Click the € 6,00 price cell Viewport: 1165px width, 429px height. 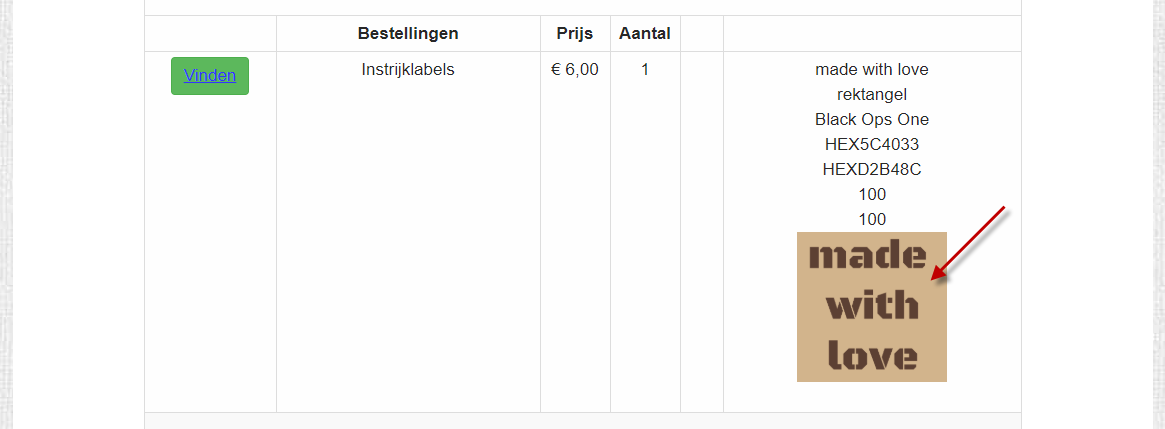point(575,70)
